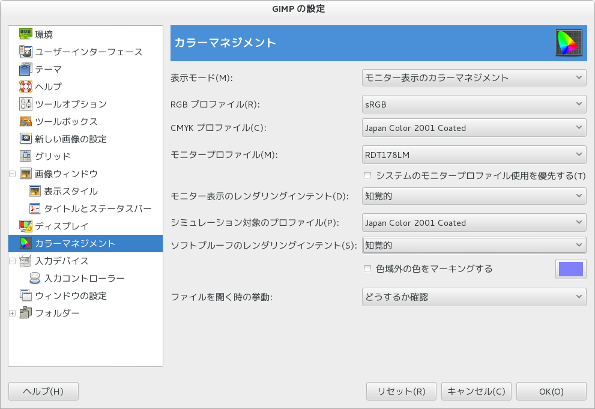Click the 表示スタイル icon
This screenshot has height=409, width=595.
pos(35,191)
